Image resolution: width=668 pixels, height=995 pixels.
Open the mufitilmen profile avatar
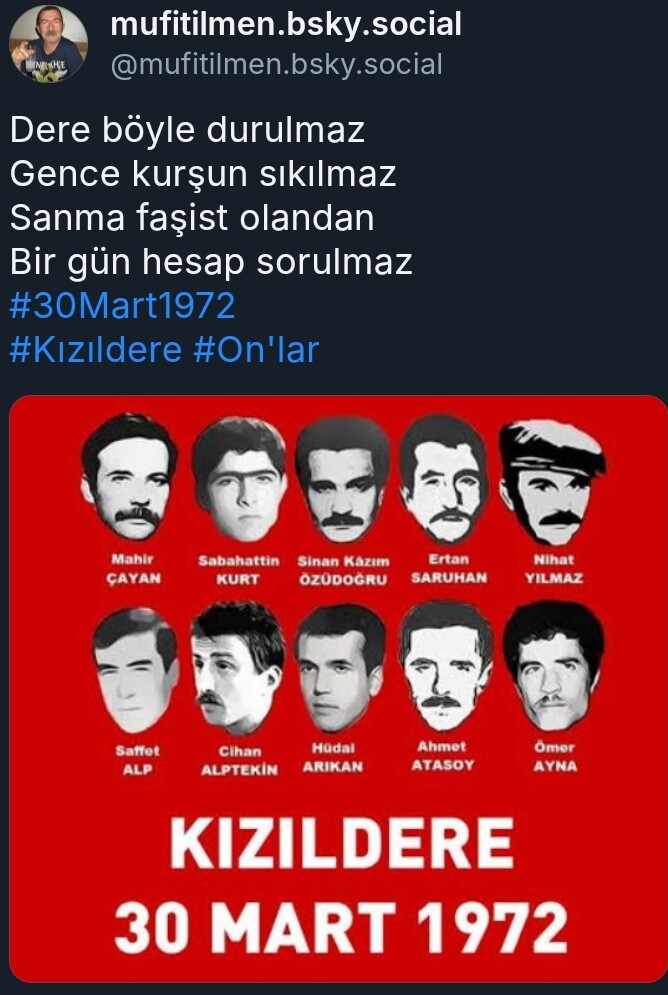click(x=48, y=43)
